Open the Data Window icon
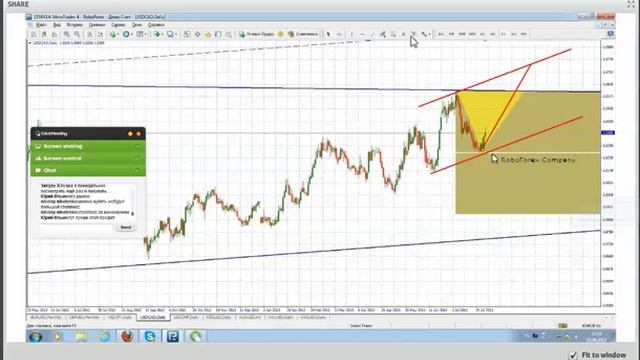Image resolution: width=640 pixels, height=360 pixels. (x=197, y=34)
